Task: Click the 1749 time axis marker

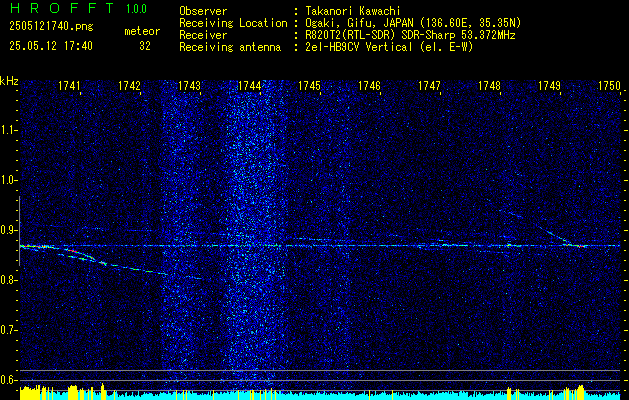Action: click(x=549, y=86)
